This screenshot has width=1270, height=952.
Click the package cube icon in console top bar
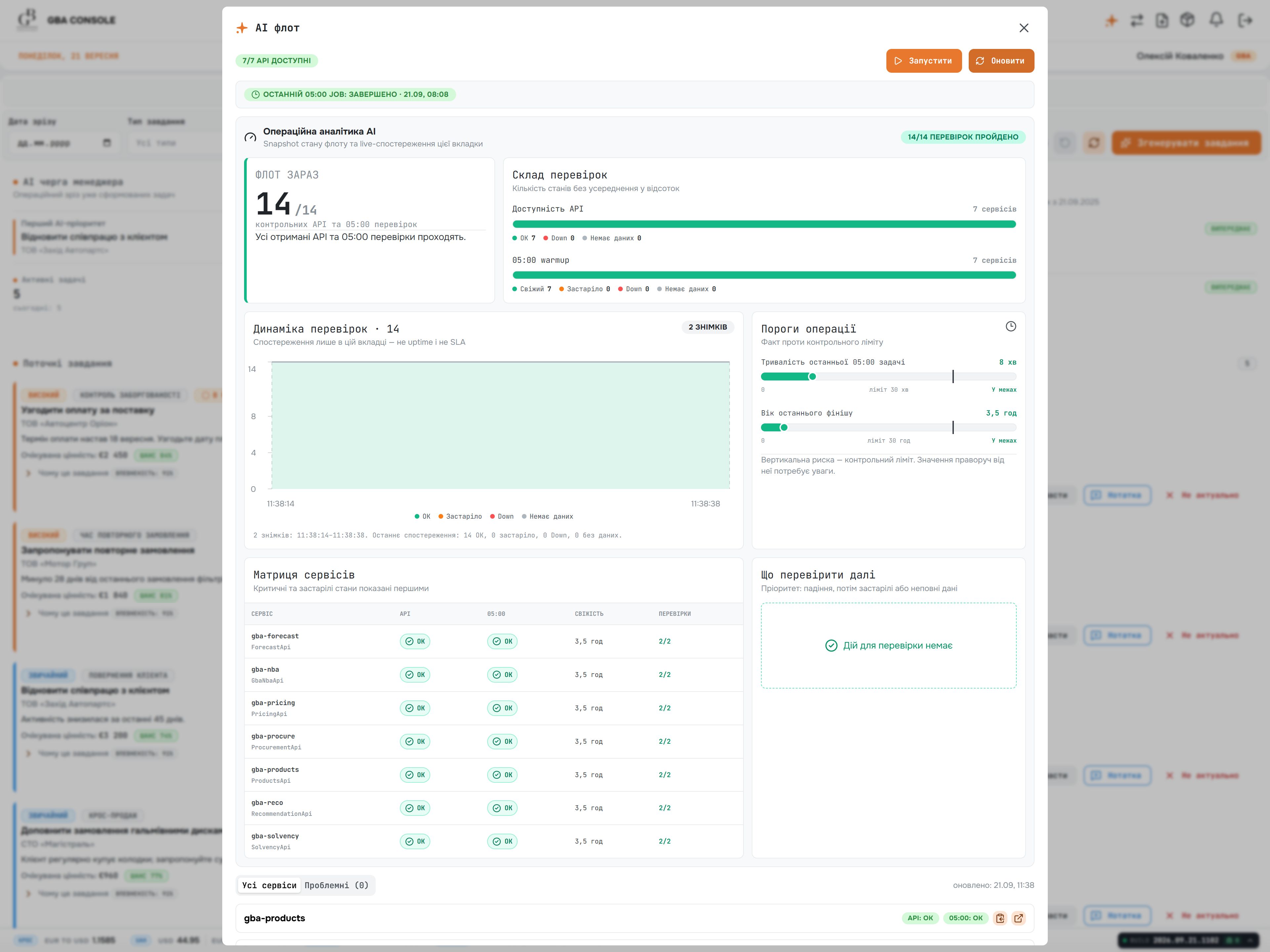pyautogui.click(x=1187, y=20)
